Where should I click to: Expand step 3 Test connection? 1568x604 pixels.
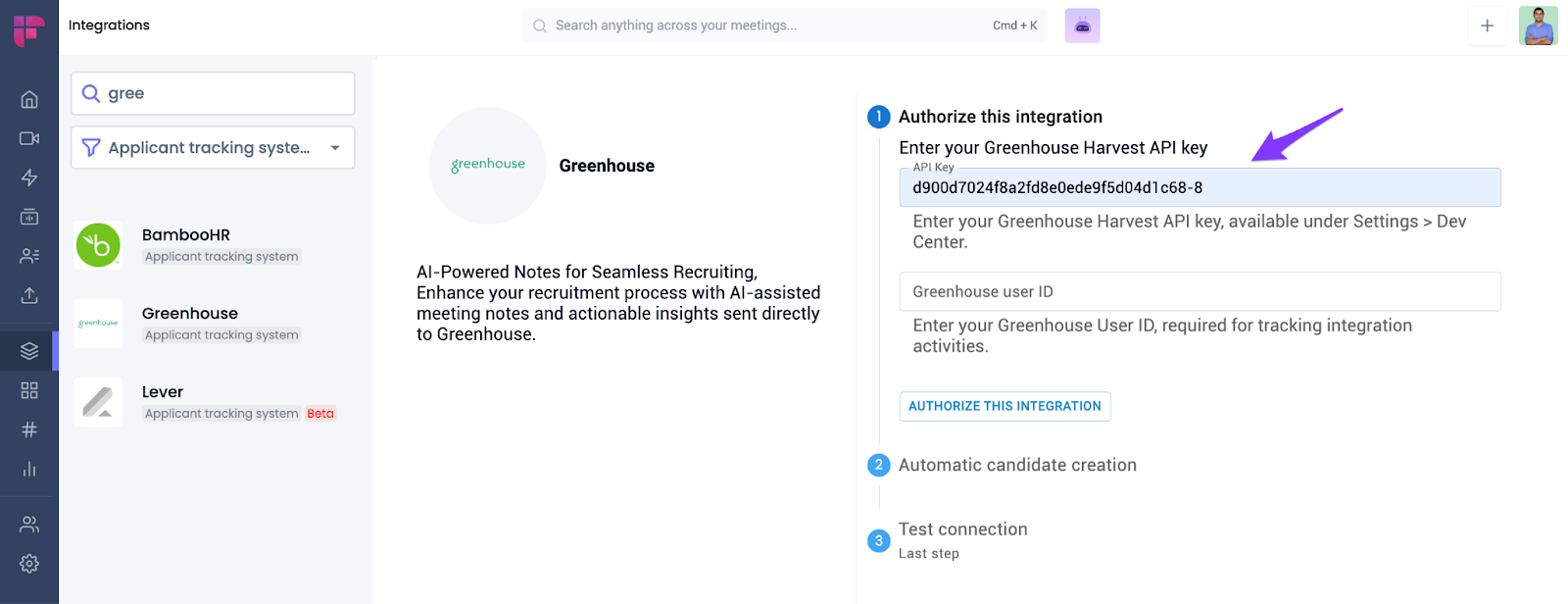tap(962, 529)
